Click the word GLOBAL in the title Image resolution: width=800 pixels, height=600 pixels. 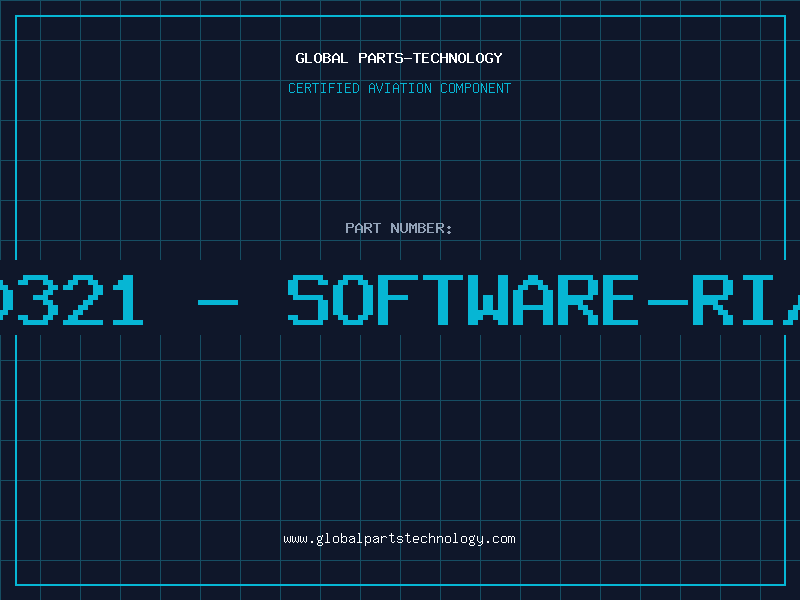pyautogui.click(x=322, y=59)
